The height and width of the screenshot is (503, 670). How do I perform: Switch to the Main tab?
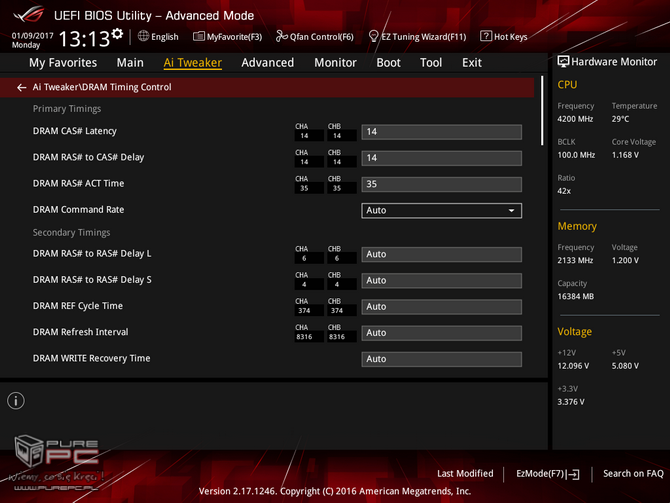click(x=130, y=63)
